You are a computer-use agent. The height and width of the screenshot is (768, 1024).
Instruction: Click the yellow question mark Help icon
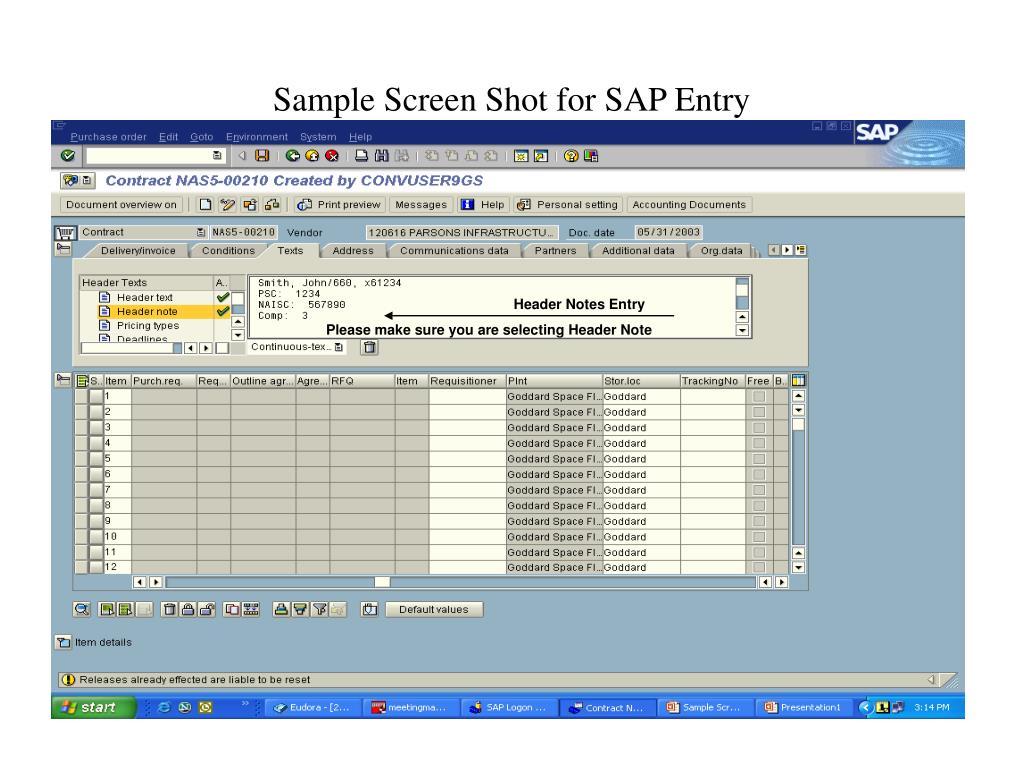[571, 155]
